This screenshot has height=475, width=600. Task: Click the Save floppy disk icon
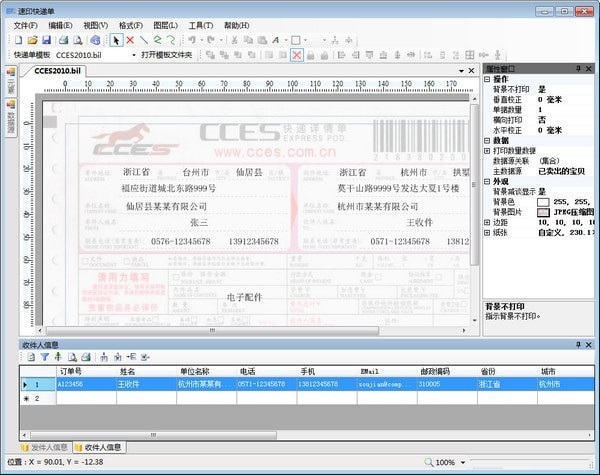pyautogui.click(x=46, y=40)
